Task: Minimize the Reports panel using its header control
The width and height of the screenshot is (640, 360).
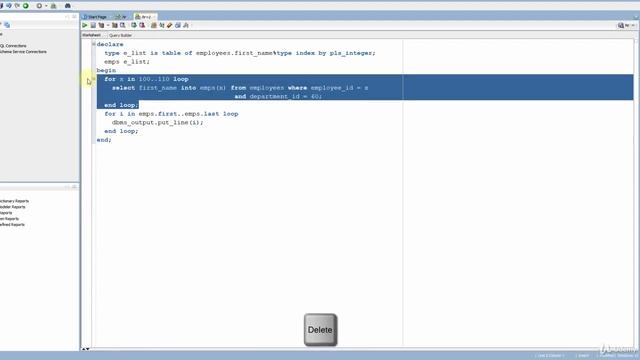Action: pos(67,187)
